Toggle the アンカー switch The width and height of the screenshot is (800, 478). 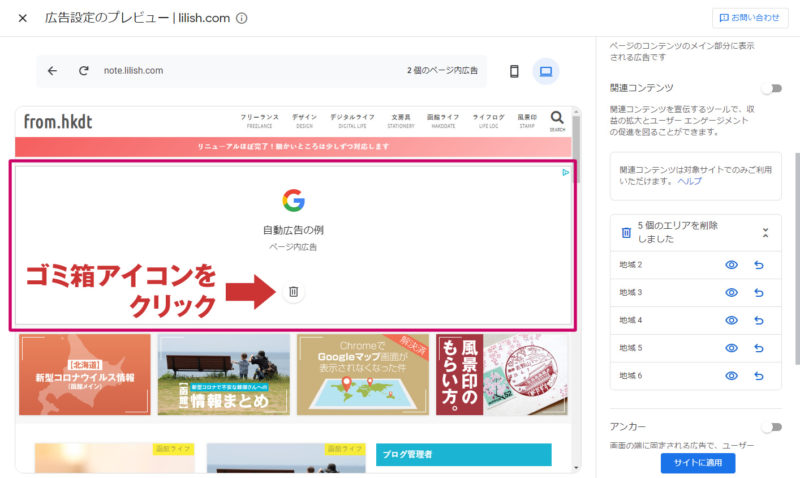click(x=772, y=427)
